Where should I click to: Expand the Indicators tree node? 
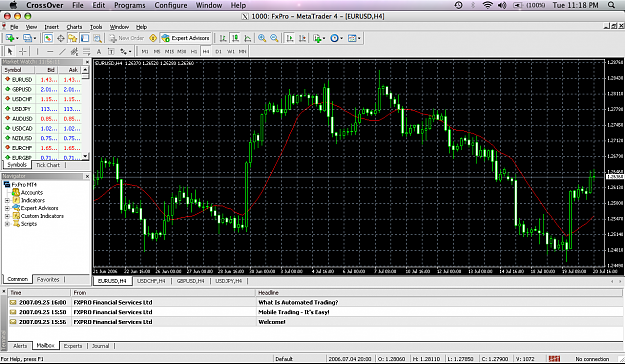tap(7, 201)
